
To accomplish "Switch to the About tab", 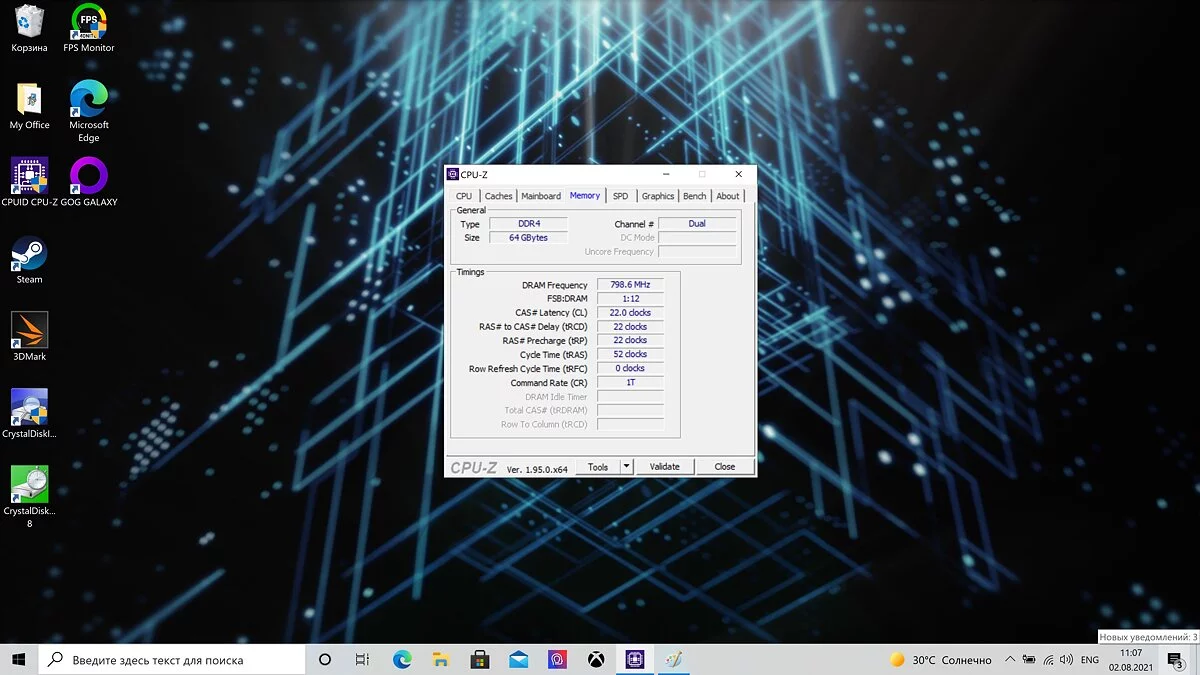I will point(728,196).
